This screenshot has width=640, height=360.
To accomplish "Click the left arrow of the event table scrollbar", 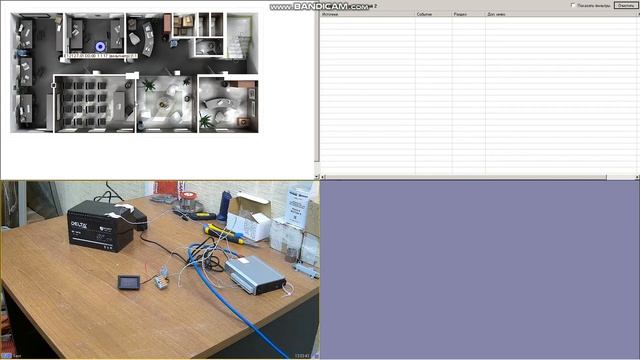I will (x=322, y=177).
